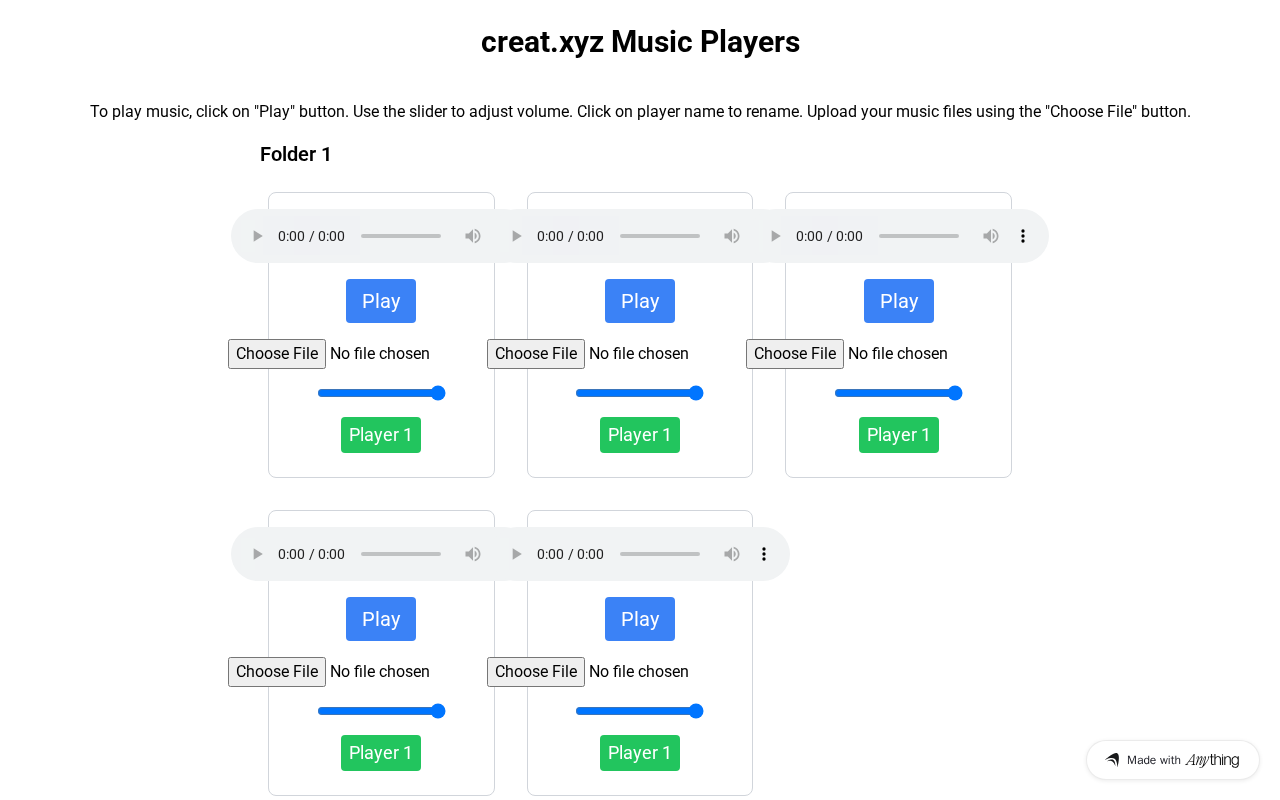Click the speaker icon in the bottom-left player

pyautogui.click(x=473, y=554)
